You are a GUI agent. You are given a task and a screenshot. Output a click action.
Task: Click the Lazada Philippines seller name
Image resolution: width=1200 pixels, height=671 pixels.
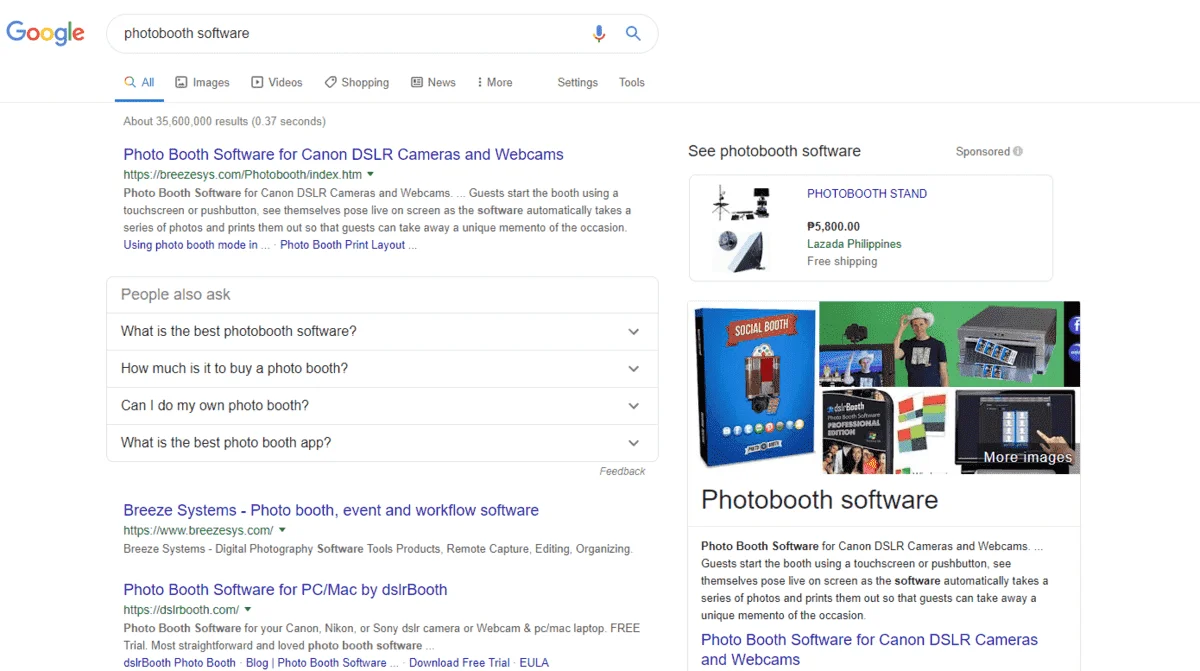(x=854, y=244)
